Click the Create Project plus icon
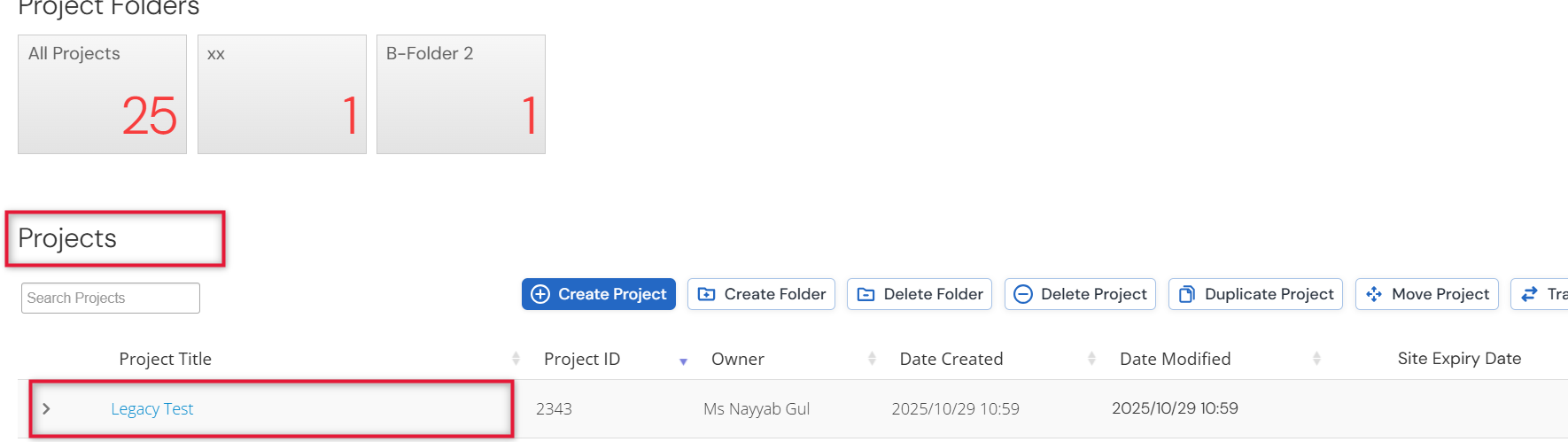Screen dimensions: 1568x442 (x=540, y=294)
